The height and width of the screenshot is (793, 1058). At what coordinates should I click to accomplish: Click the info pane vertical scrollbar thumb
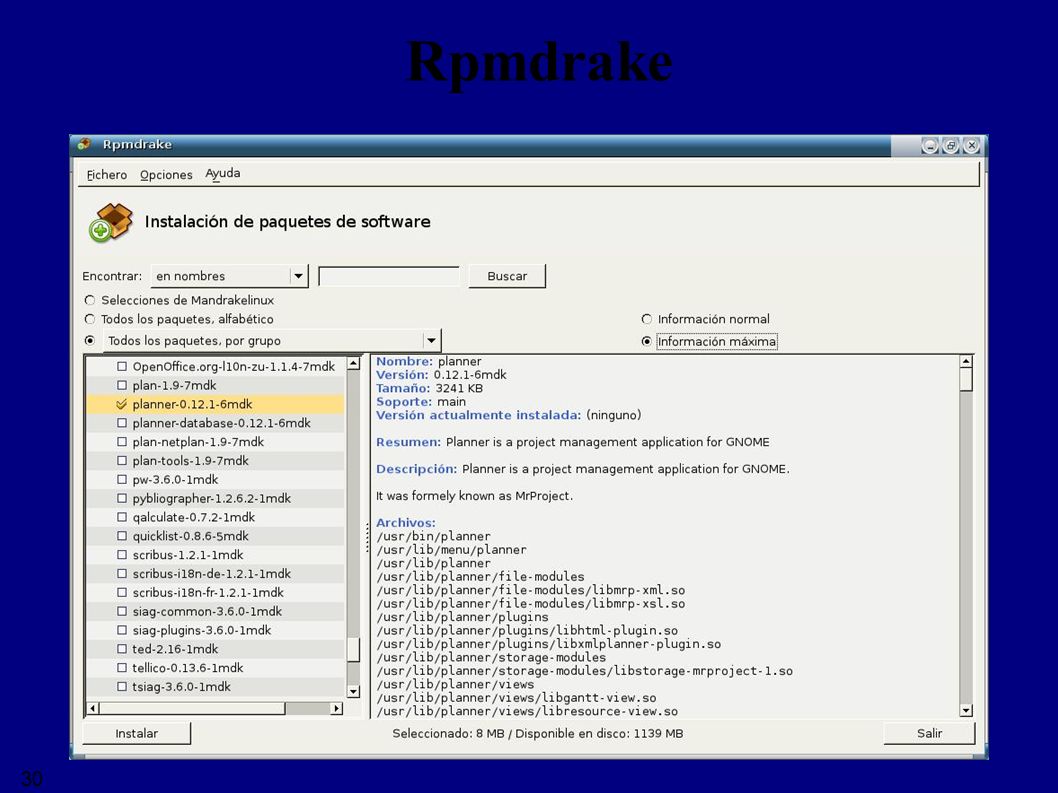click(x=966, y=380)
